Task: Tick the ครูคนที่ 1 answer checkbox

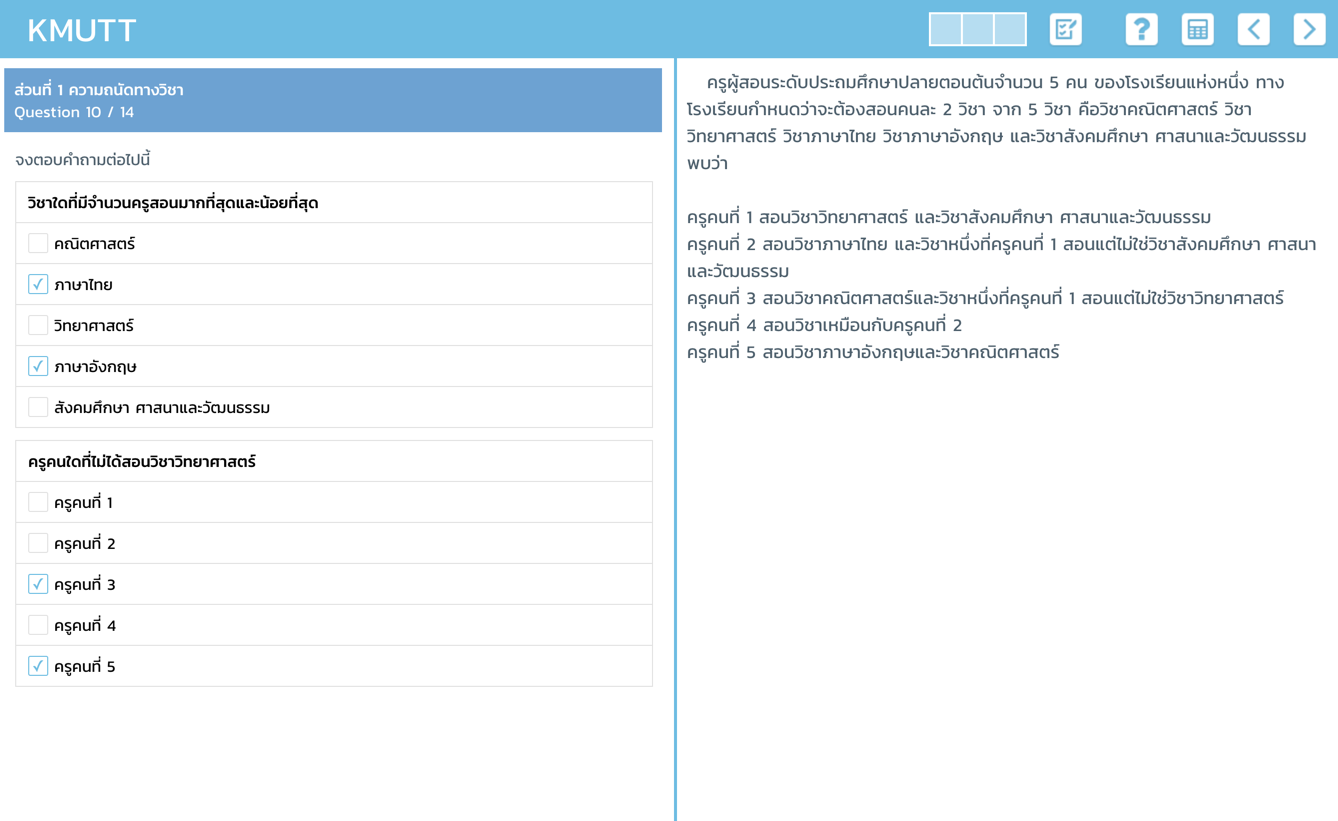Action: click(38, 502)
